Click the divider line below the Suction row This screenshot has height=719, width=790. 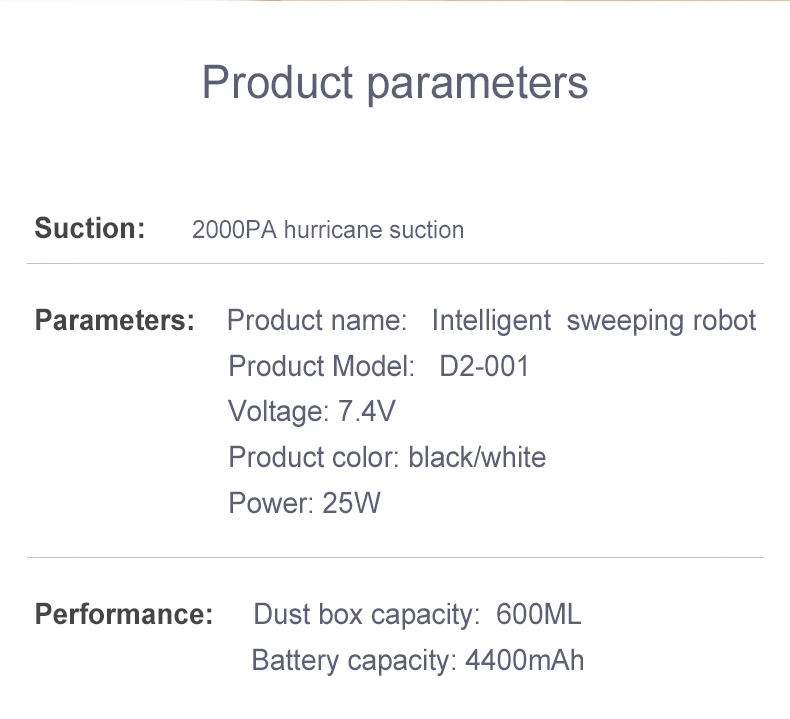coord(395,264)
